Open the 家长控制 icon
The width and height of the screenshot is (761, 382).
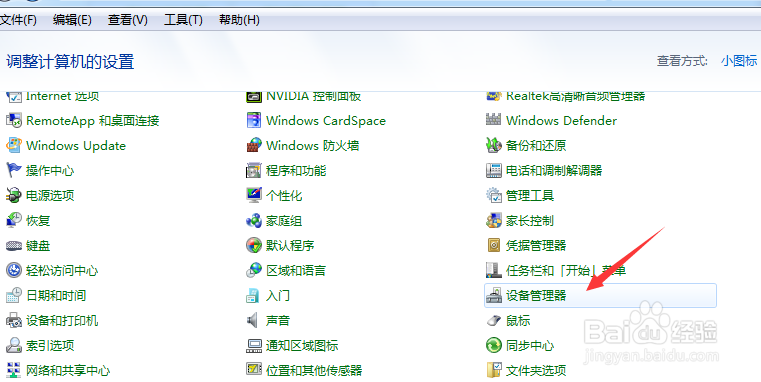[x=494, y=220]
